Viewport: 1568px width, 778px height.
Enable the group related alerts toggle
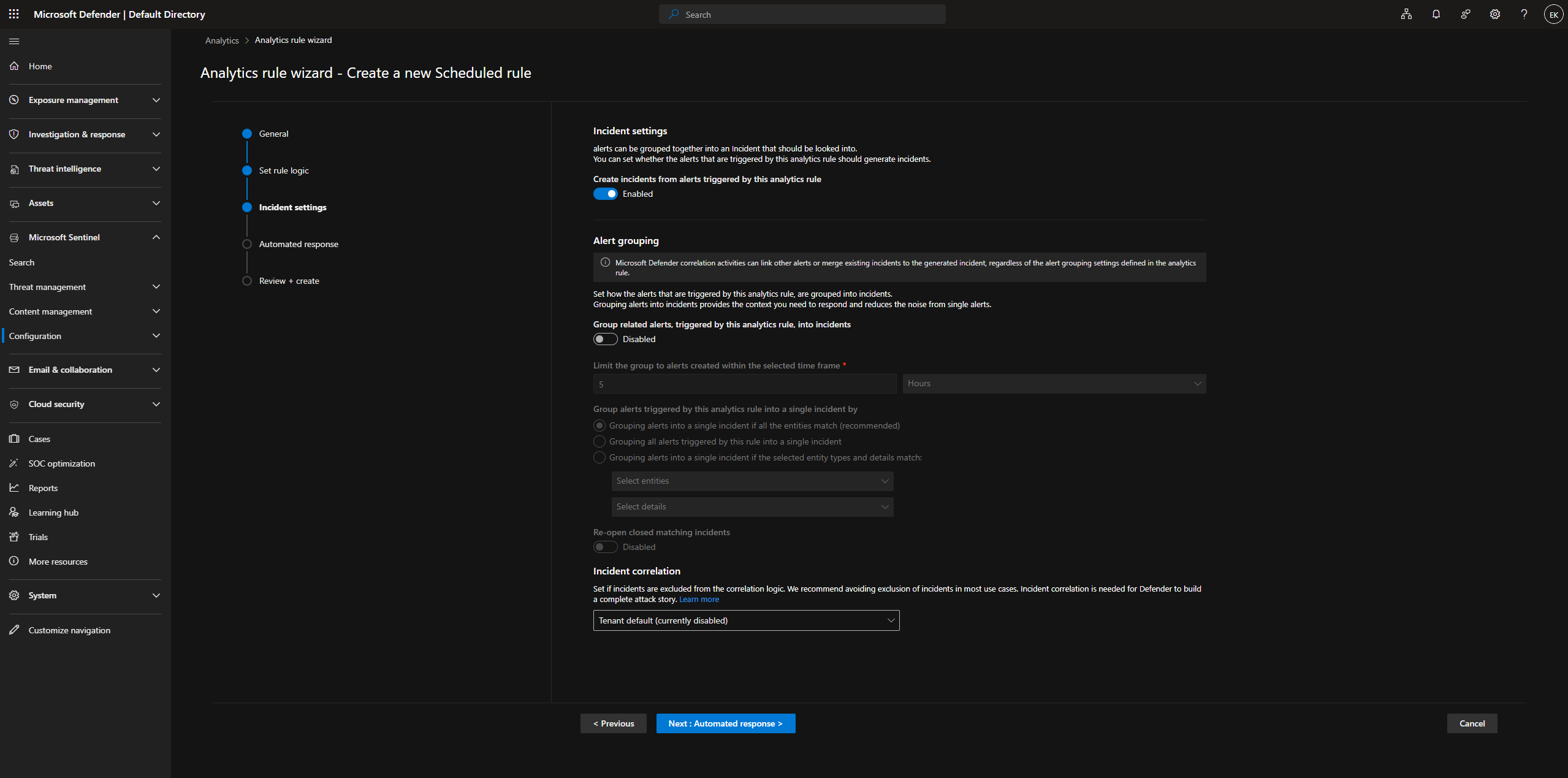click(x=605, y=339)
